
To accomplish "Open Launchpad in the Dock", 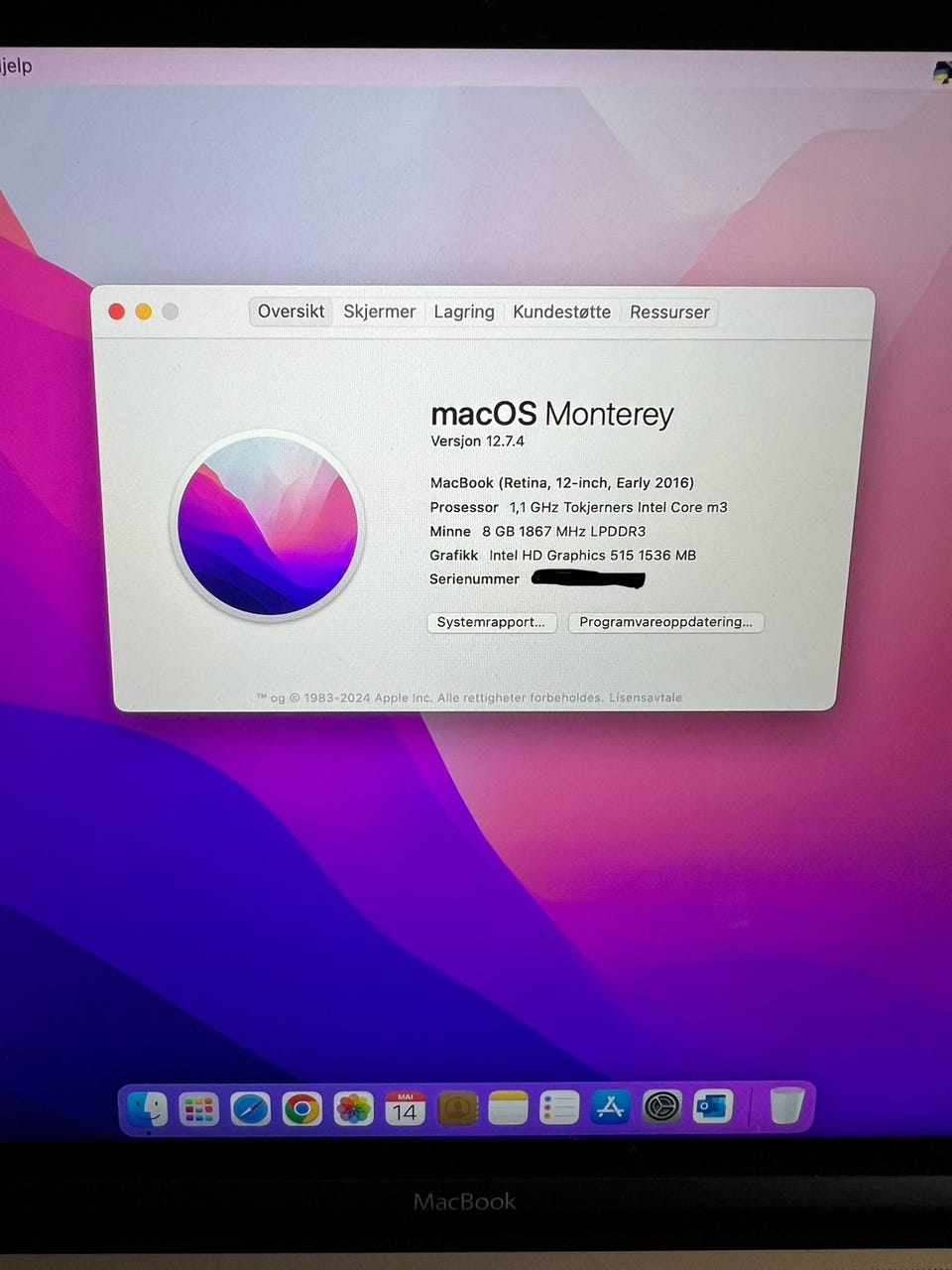I will (199, 1108).
